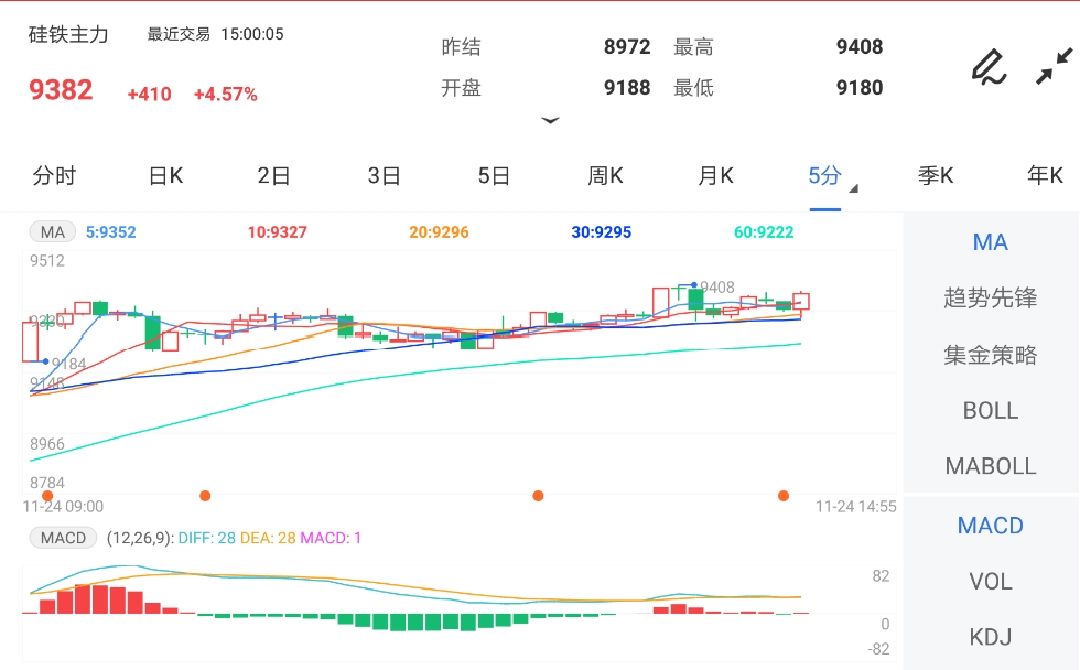
Task: Click the second orange timeline dot
Action: click(205, 495)
